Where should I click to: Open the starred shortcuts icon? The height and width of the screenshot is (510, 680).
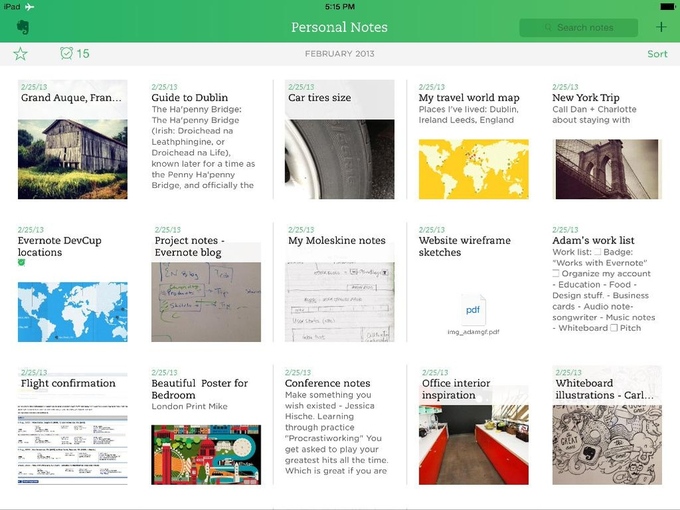[20, 53]
